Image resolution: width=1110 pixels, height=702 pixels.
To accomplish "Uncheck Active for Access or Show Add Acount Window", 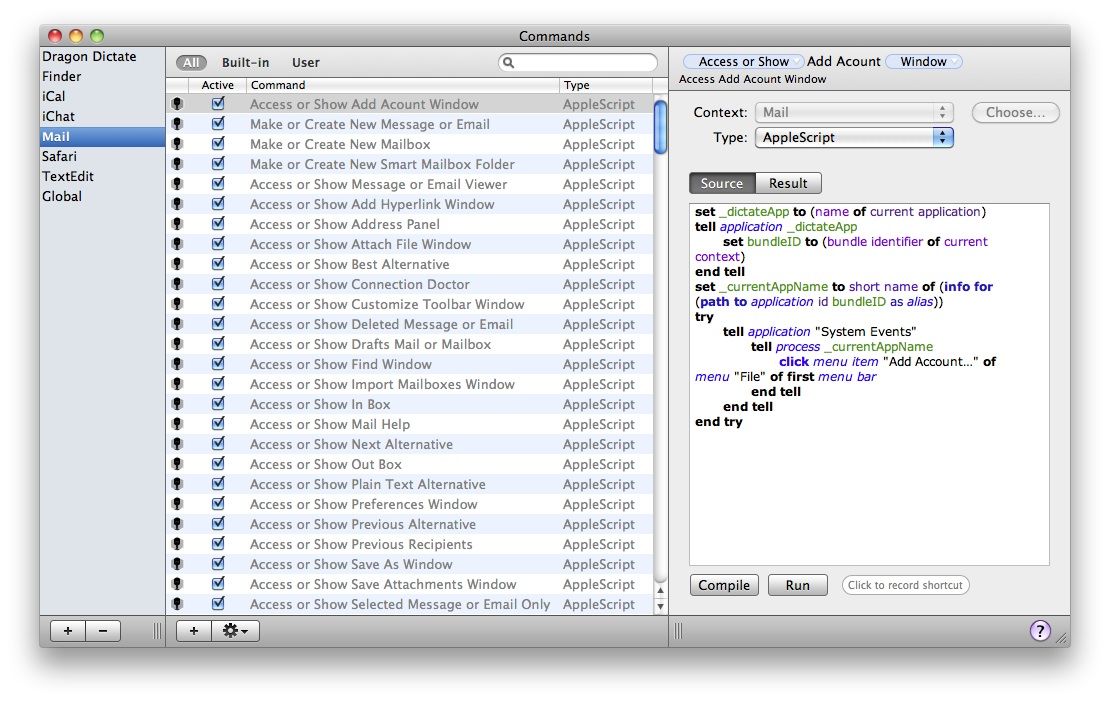I will tap(218, 103).
